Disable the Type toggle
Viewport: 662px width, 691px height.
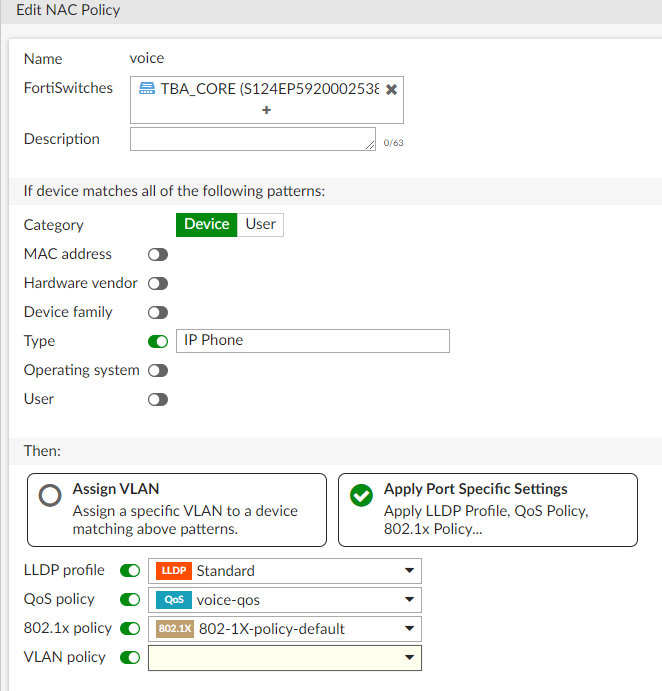click(157, 342)
